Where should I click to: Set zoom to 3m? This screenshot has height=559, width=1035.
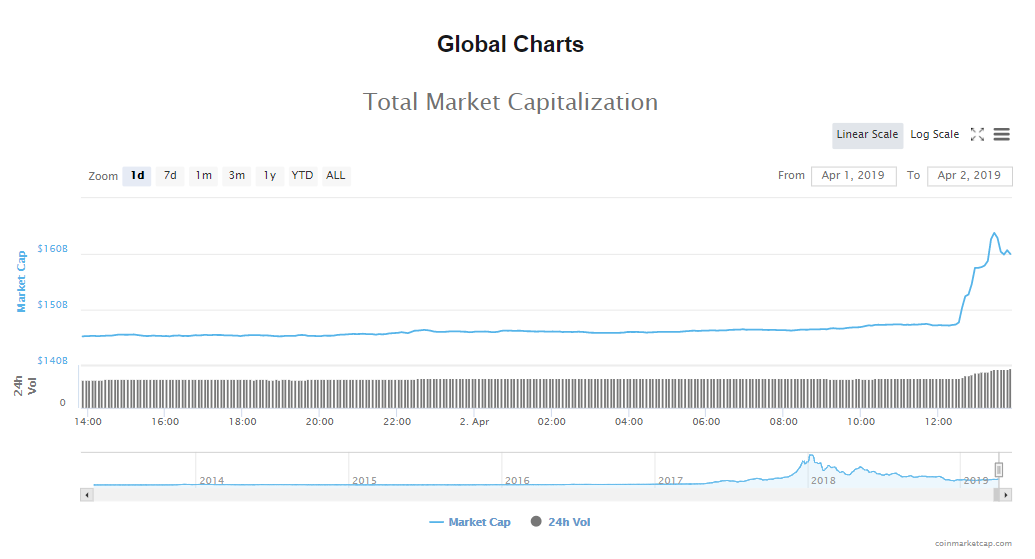pos(237,176)
